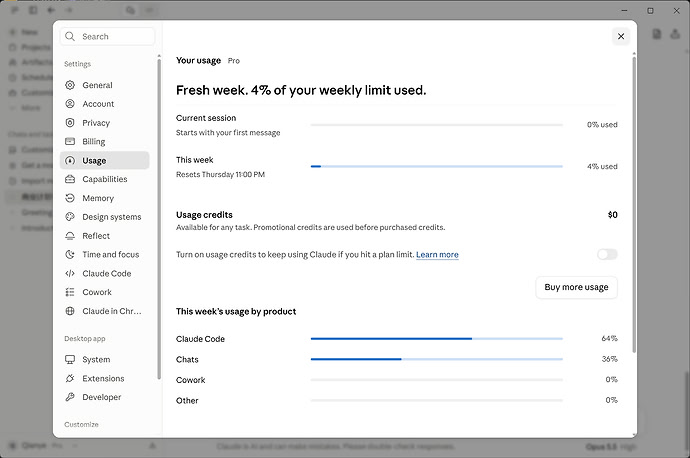Open Account settings via person icon

70,104
